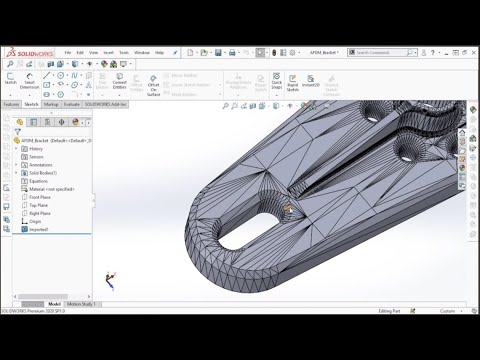The width and height of the screenshot is (480, 360).
Task: Select the Text sketch tool
Action: 88,85
